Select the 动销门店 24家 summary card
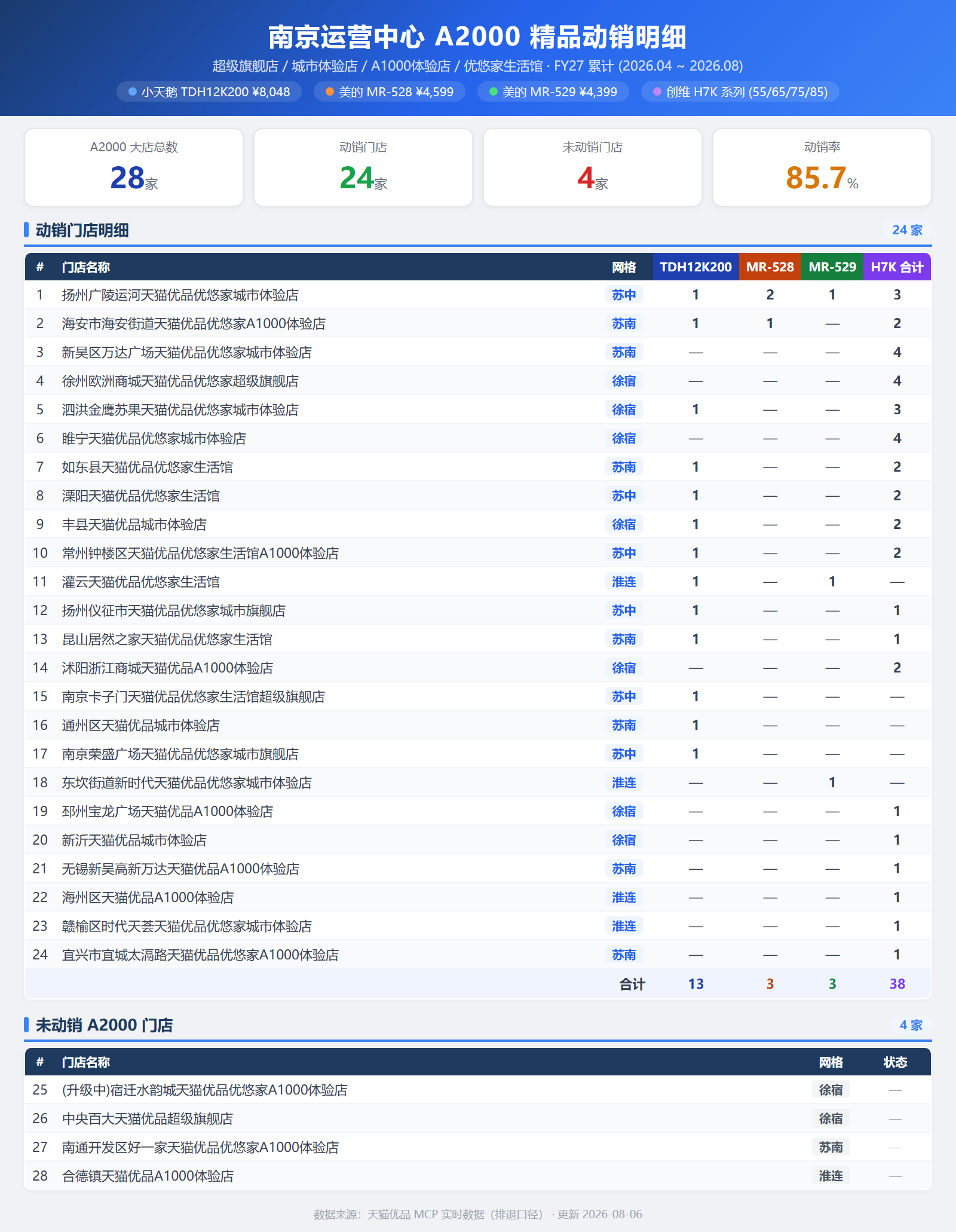956x1232 pixels. 363,167
